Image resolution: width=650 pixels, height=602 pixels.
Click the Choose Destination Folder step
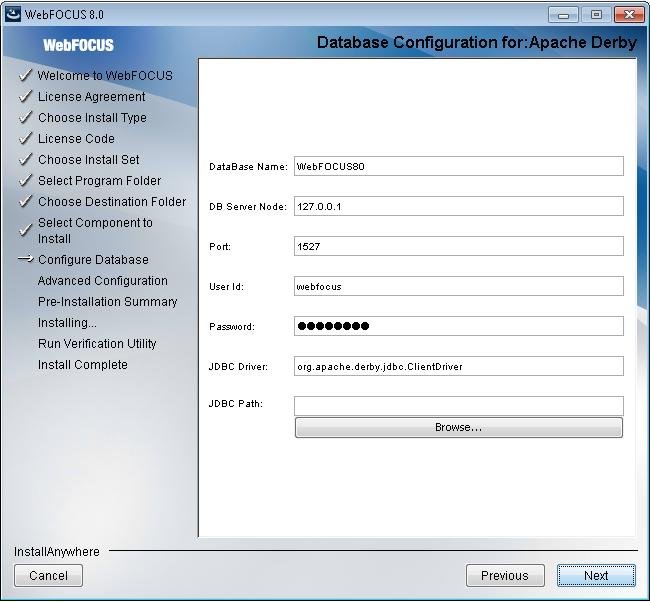[112, 201]
